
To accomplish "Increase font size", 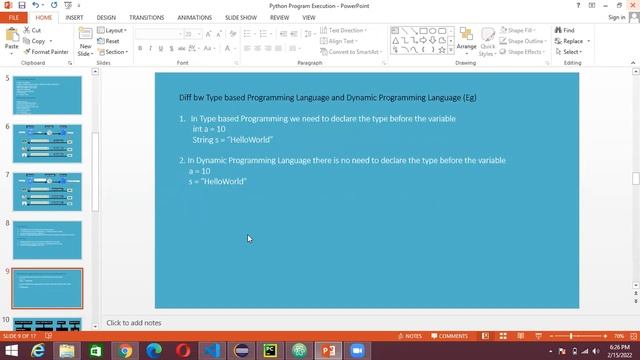I will 208,34.
